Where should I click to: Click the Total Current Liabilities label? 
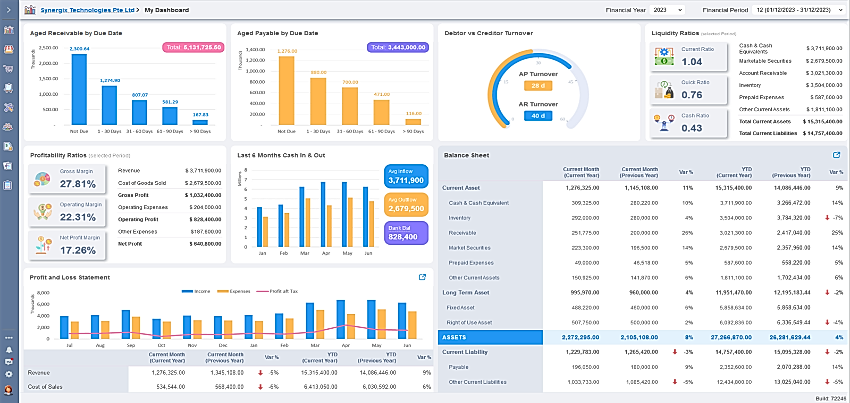(768, 133)
